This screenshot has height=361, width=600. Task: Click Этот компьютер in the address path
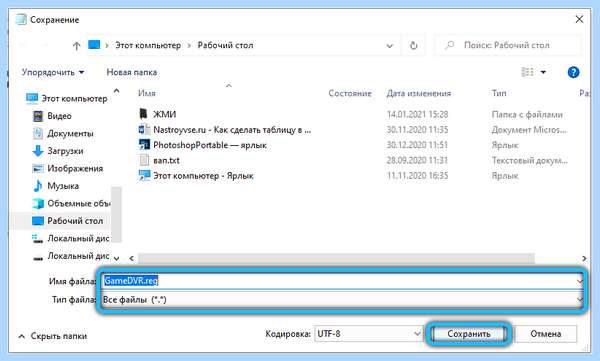tap(148, 45)
